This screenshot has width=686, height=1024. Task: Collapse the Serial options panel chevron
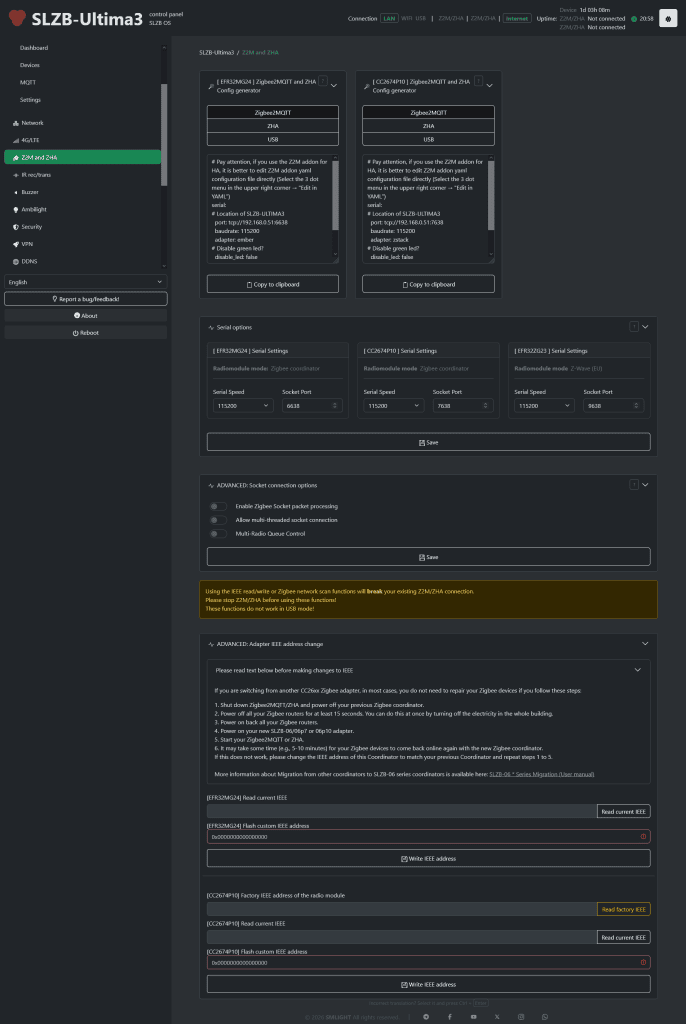tap(646, 326)
